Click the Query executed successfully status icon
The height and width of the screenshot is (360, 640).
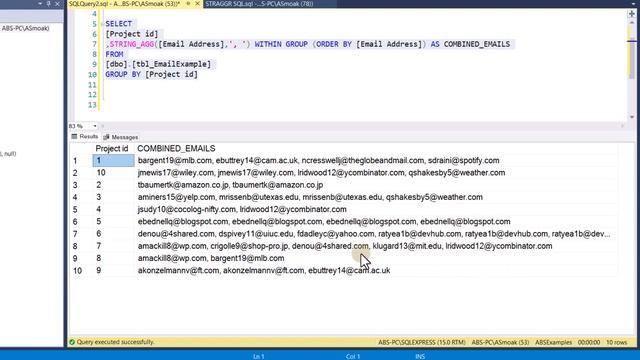[x=72, y=342]
